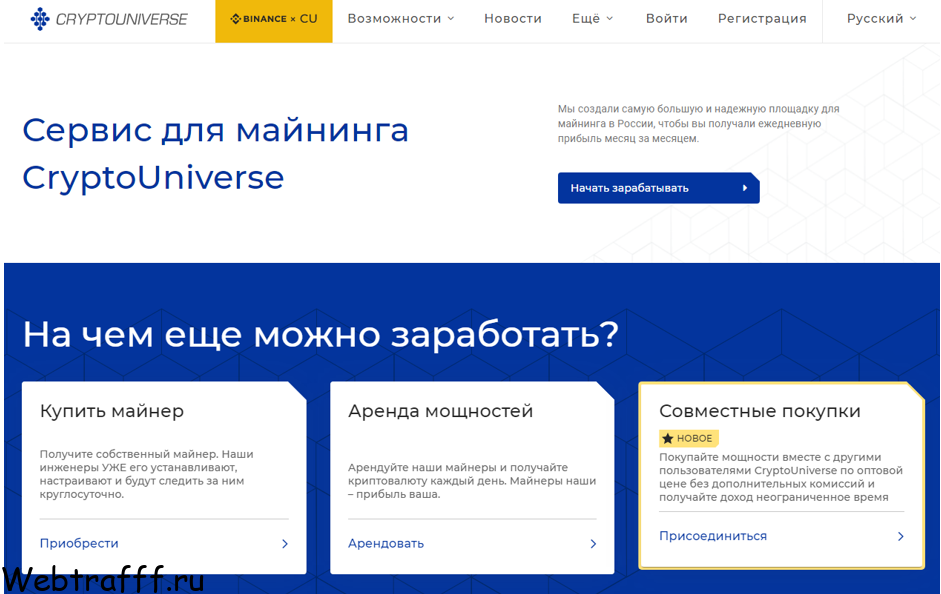Click the chevron next to Арендовать
Screen dimensions: 941x594
(x=594, y=544)
